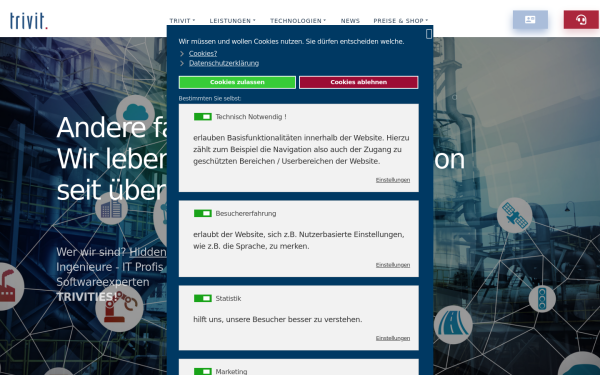This screenshot has height=375, width=600.
Task: Close the cookie dialog
Action: point(429,34)
